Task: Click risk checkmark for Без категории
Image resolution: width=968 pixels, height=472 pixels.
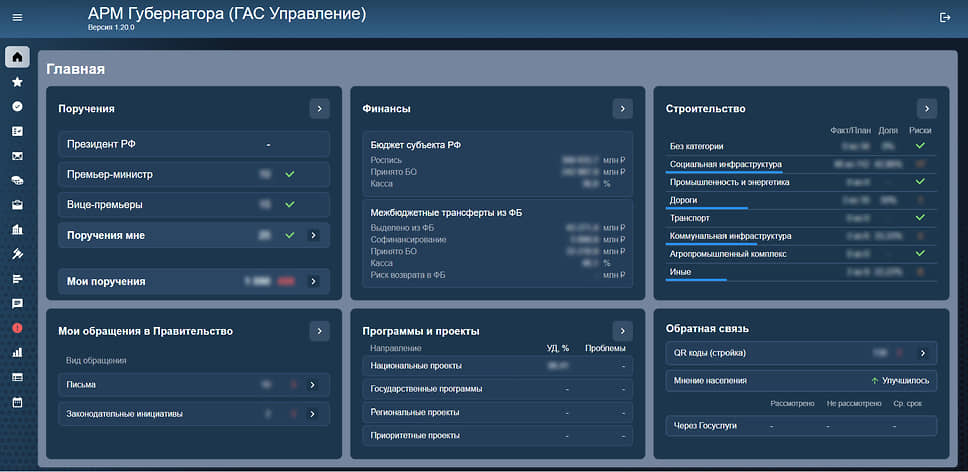Action: [x=920, y=146]
